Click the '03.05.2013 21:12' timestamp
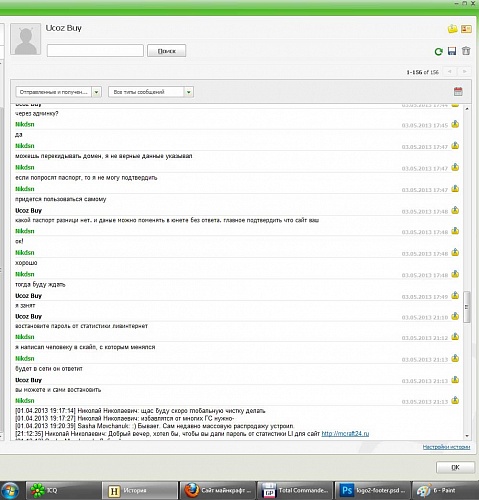The image size is (479, 500). (x=425, y=338)
